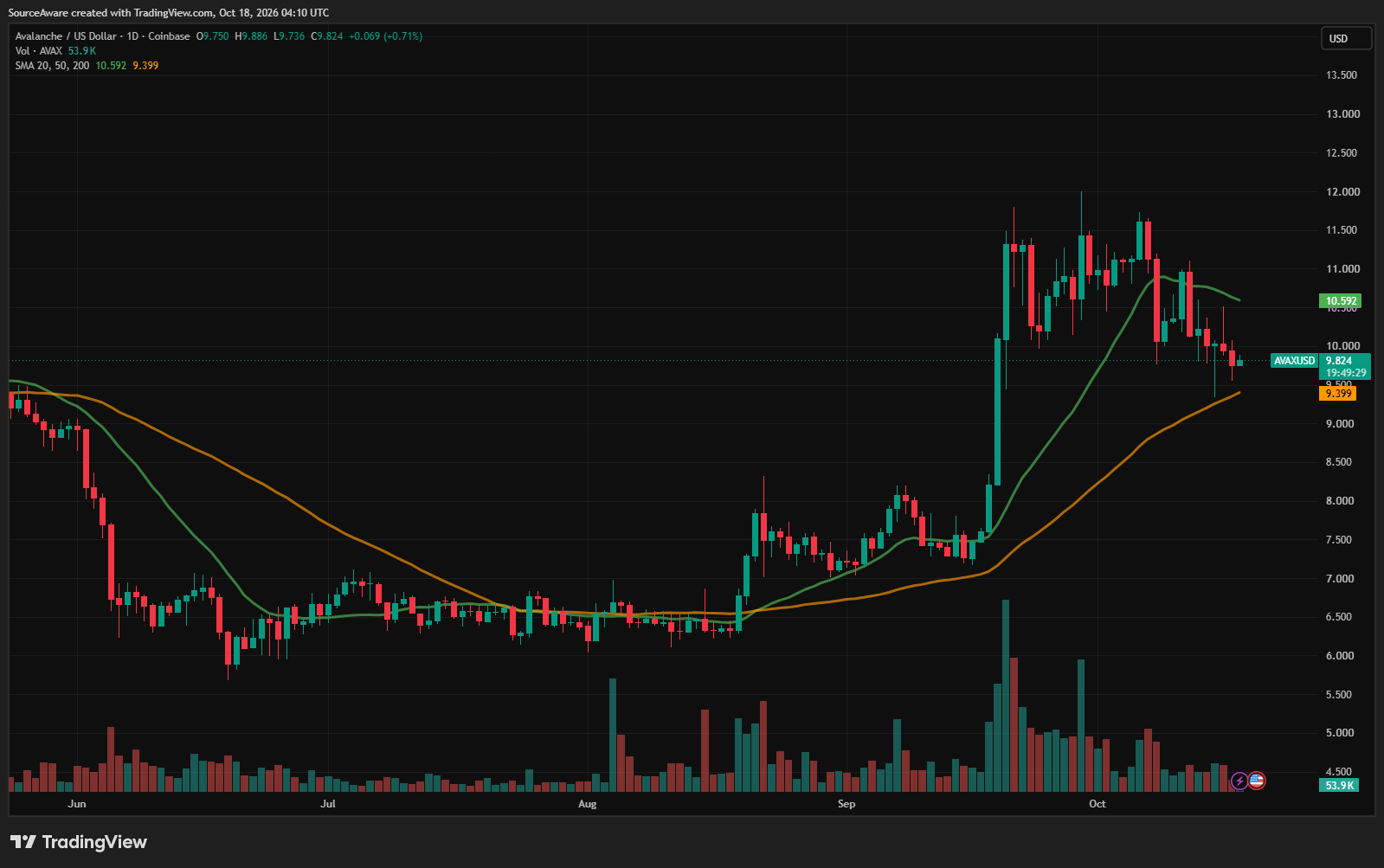Open the USD currency selector
Screen dimensions: 1384x868
pyautogui.click(x=1346, y=38)
